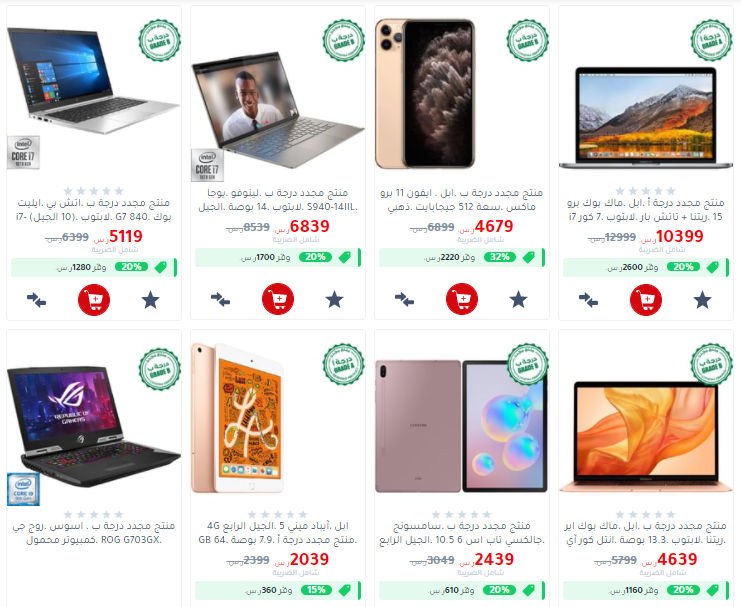Open Samsung Galaxy Tab S6 product title
Viewport: 741px width, 607px height.
click(462, 533)
